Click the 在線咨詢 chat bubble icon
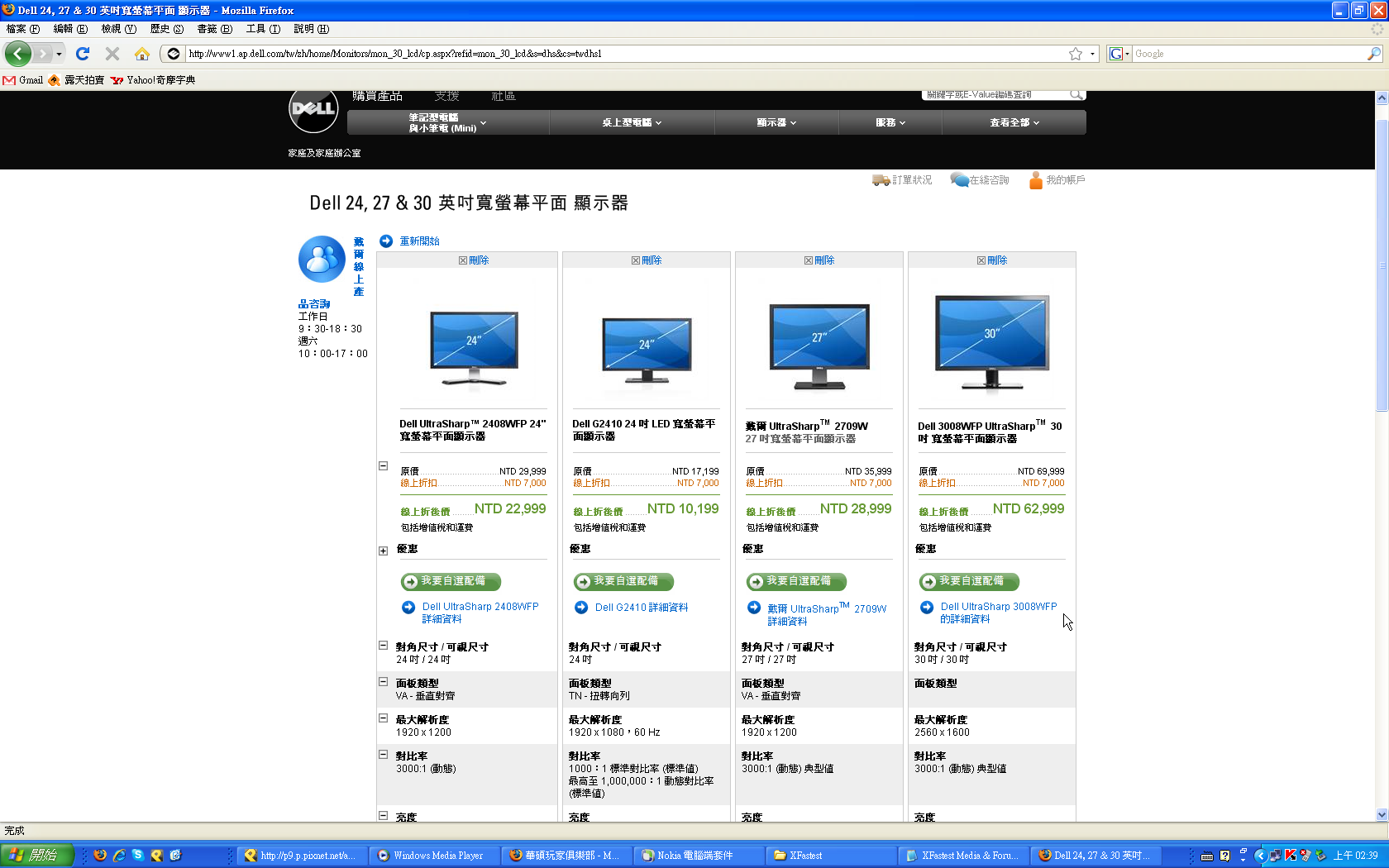Screen dimensions: 1389x868 pyautogui.click(x=959, y=180)
